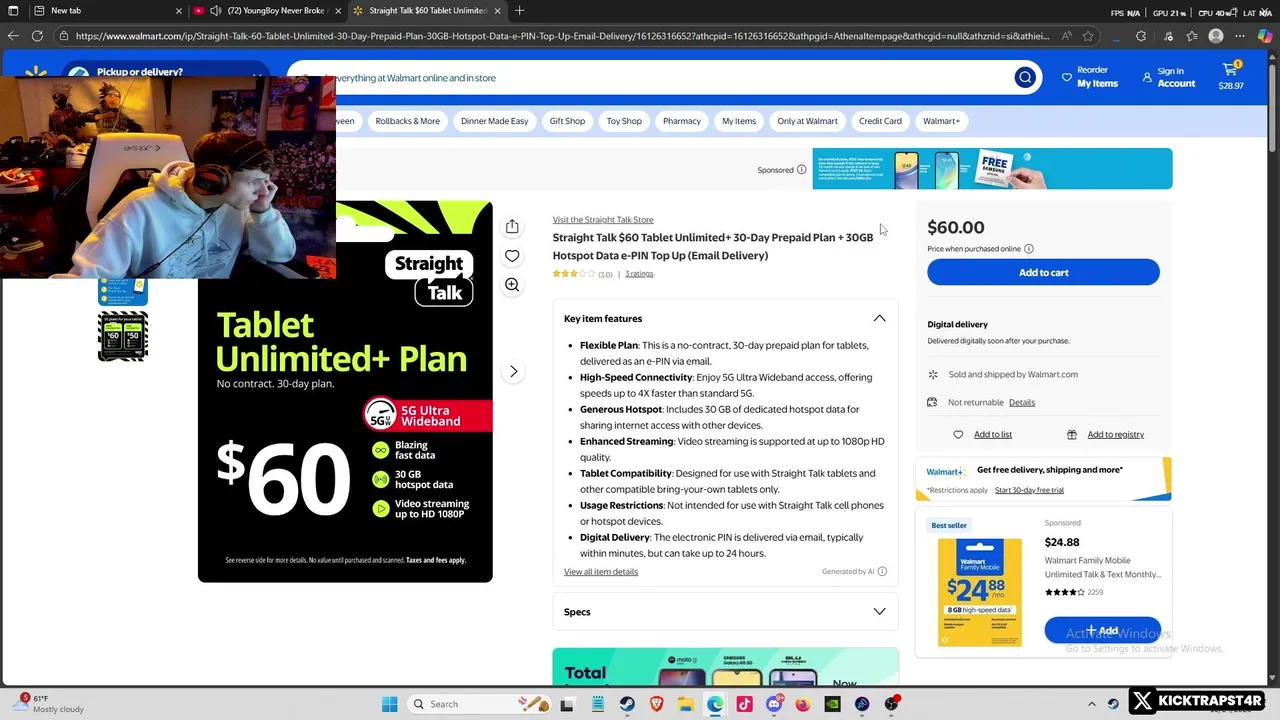This screenshot has width=1280, height=720.
Task: Open the NVIDIA app from the taskbar
Action: (832, 704)
